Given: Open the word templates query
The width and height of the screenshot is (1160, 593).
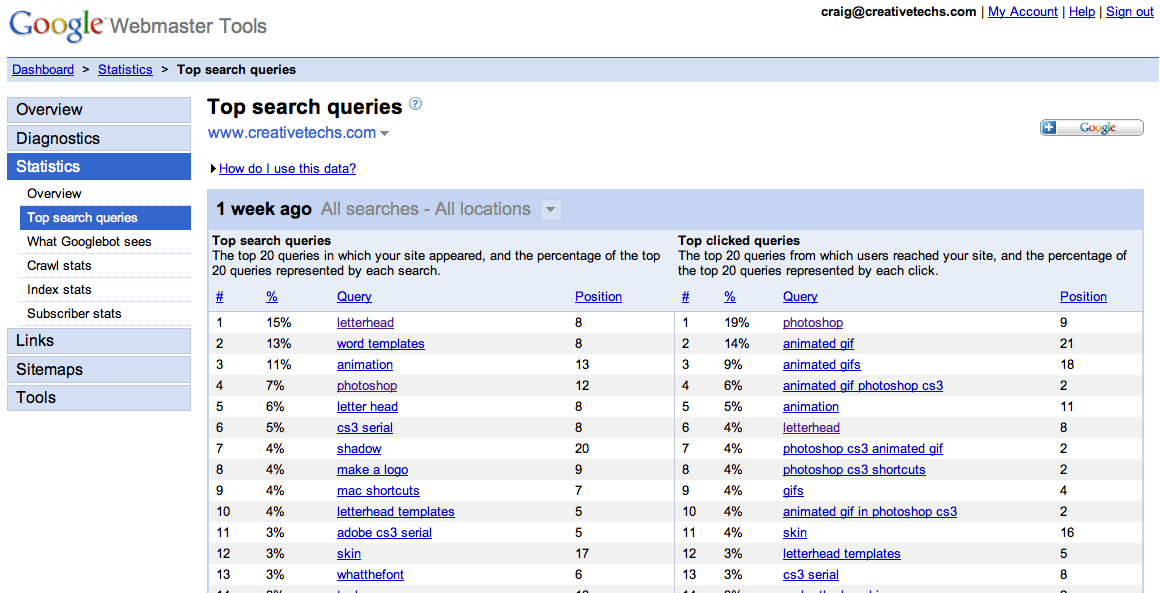Looking at the screenshot, I should (381, 344).
